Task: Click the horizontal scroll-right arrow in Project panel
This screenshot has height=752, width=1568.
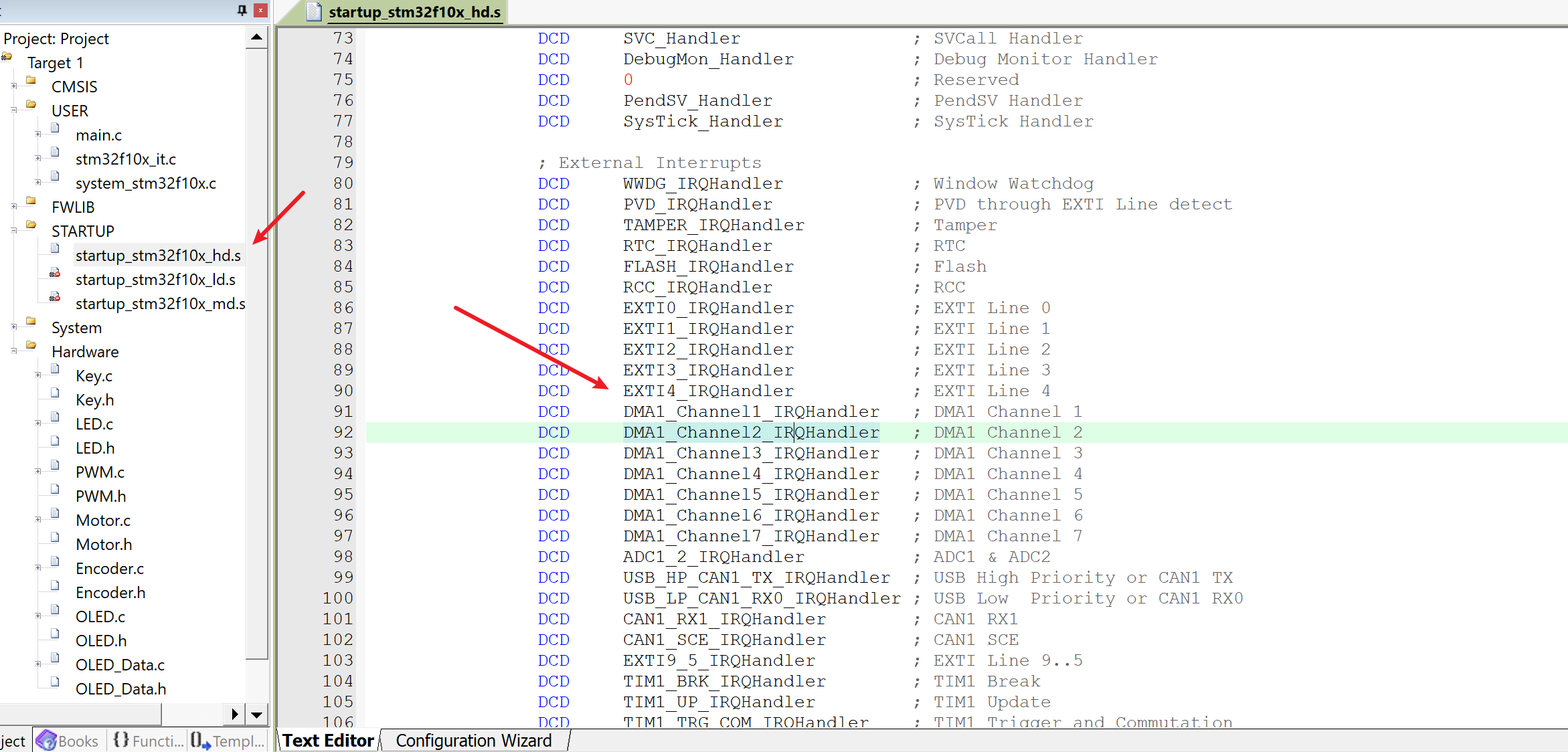Action: pos(234,715)
